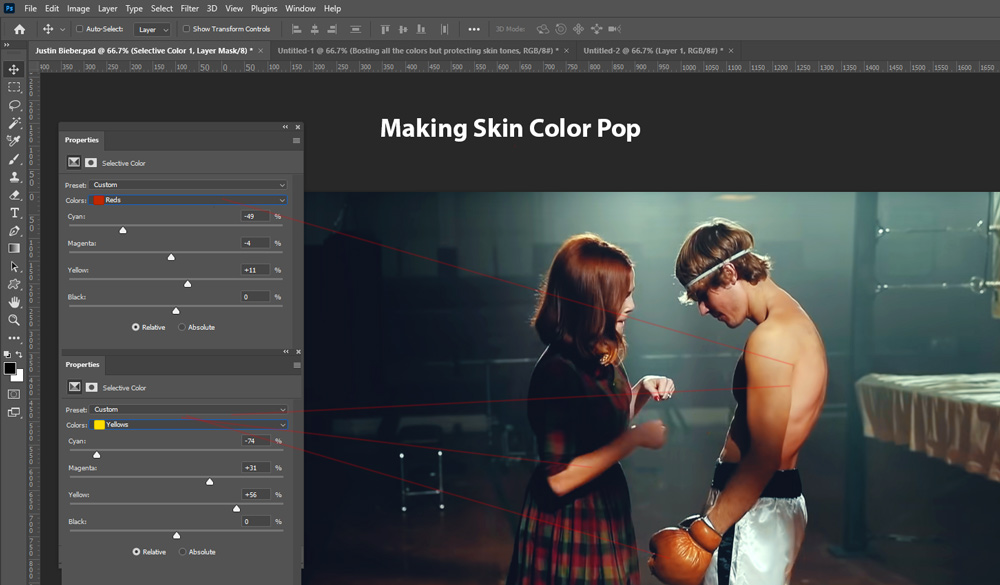Activate the Magic Wand tool
The width and height of the screenshot is (1000, 585).
click(x=14, y=122)
